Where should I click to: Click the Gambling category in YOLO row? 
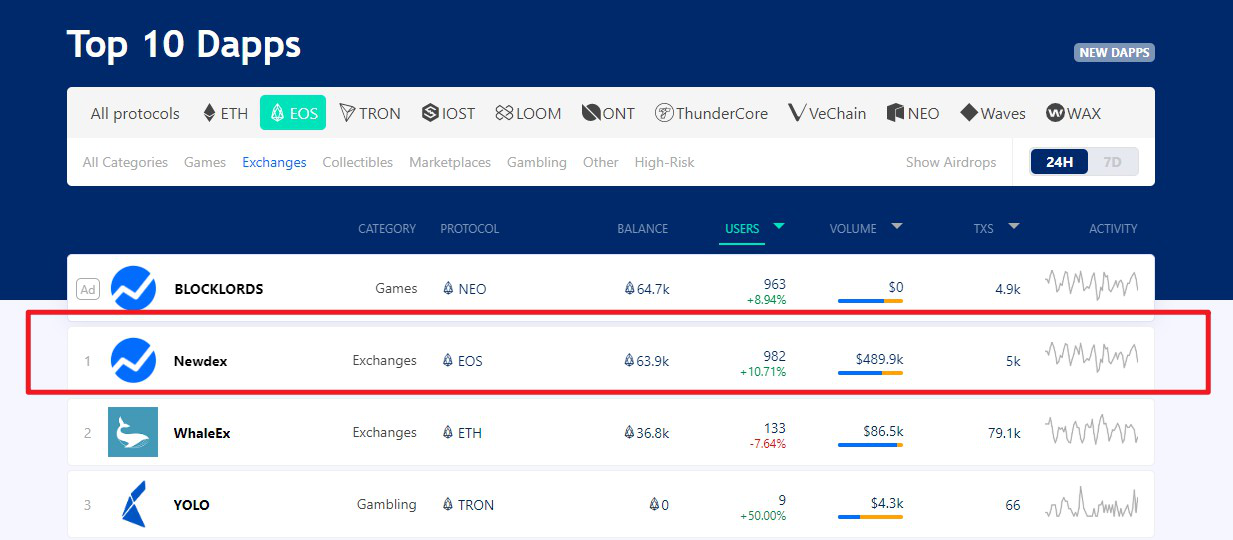[x=386, y=505]
